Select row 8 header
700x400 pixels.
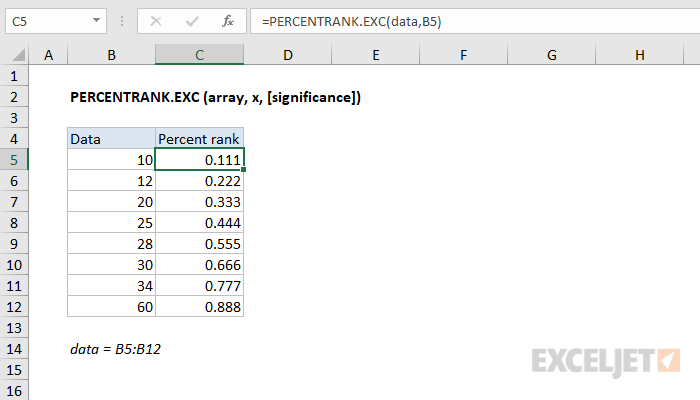[x=14, y=223]
